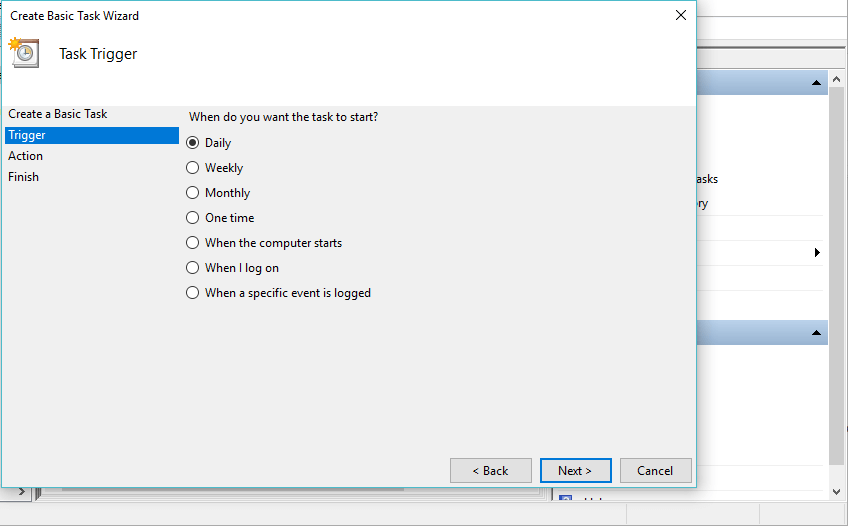Select When the computer starts
848x526 pixels.
point(193,243)
